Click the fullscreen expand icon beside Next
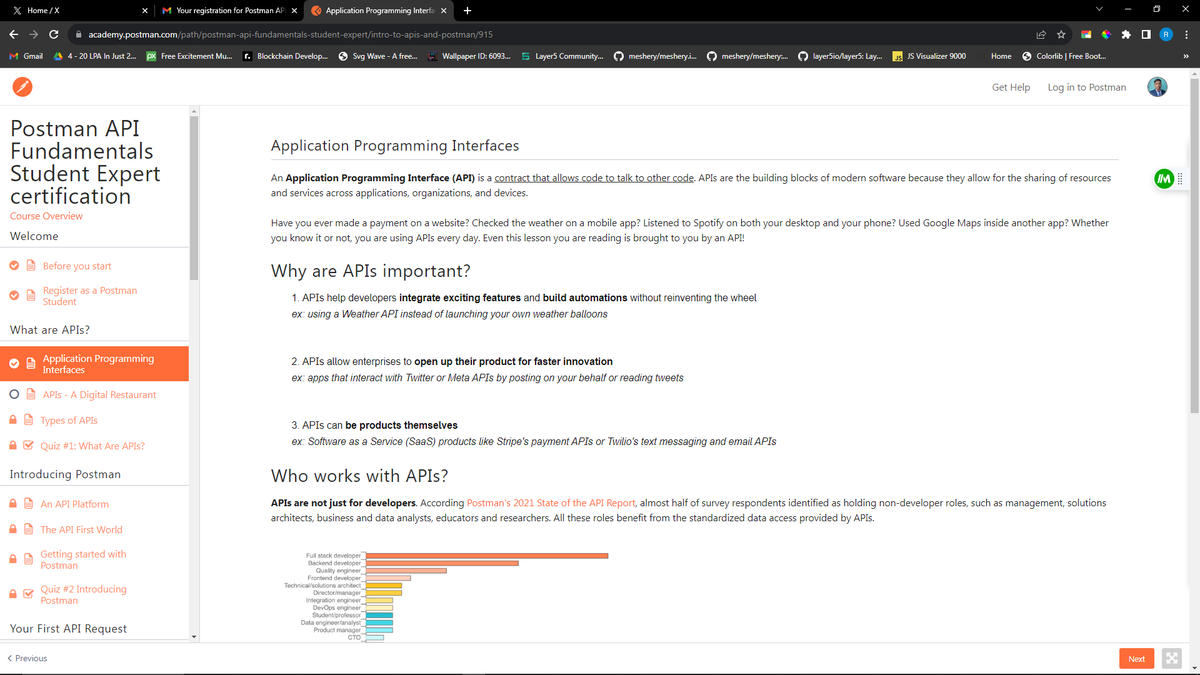Image resolution: width=1200 pixels, height=675 pixels. tap(1172, 658)
